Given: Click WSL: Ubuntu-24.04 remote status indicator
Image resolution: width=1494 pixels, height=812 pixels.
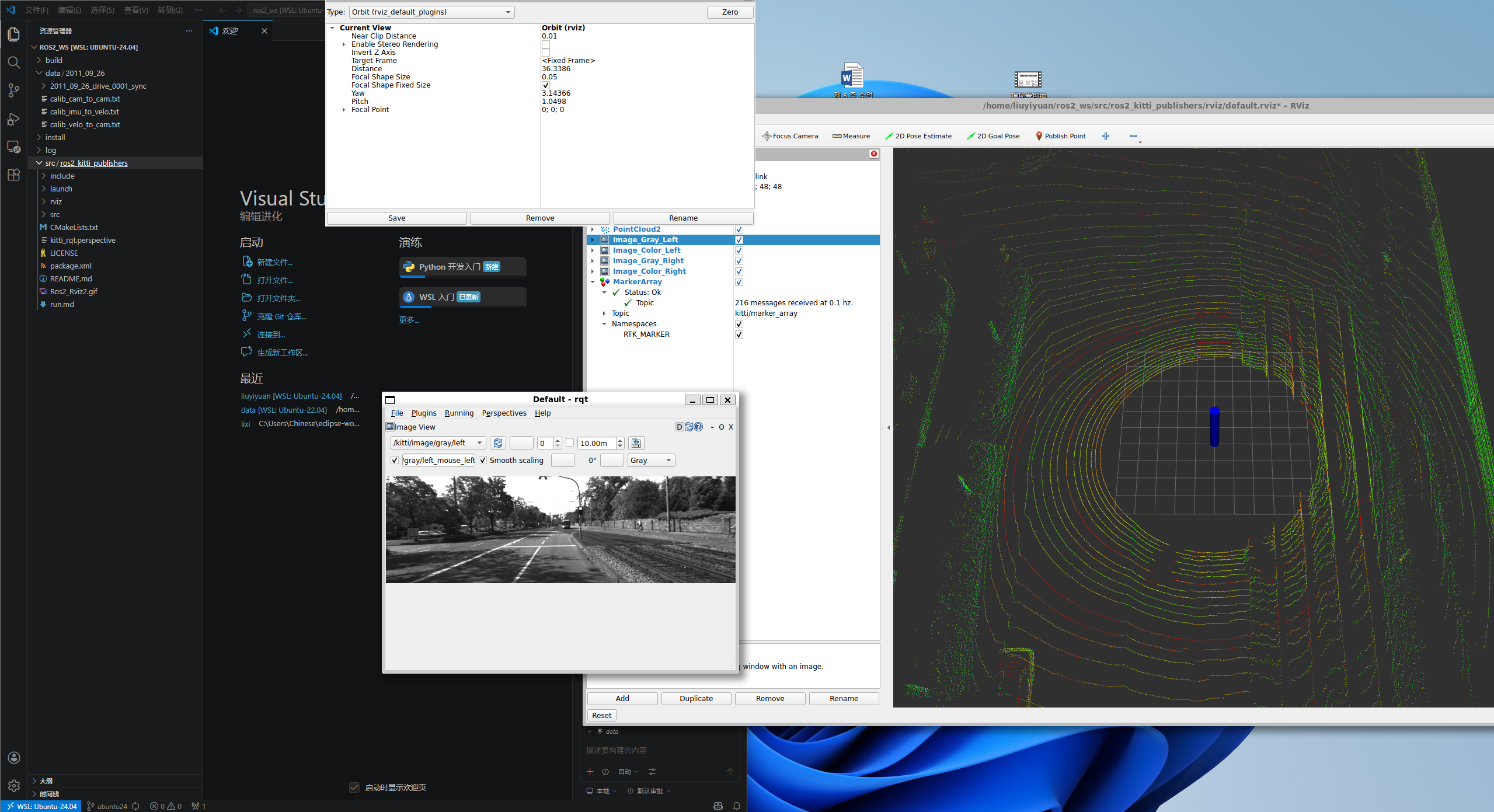Looking at the screenshot, I should [x=41, y=806].
